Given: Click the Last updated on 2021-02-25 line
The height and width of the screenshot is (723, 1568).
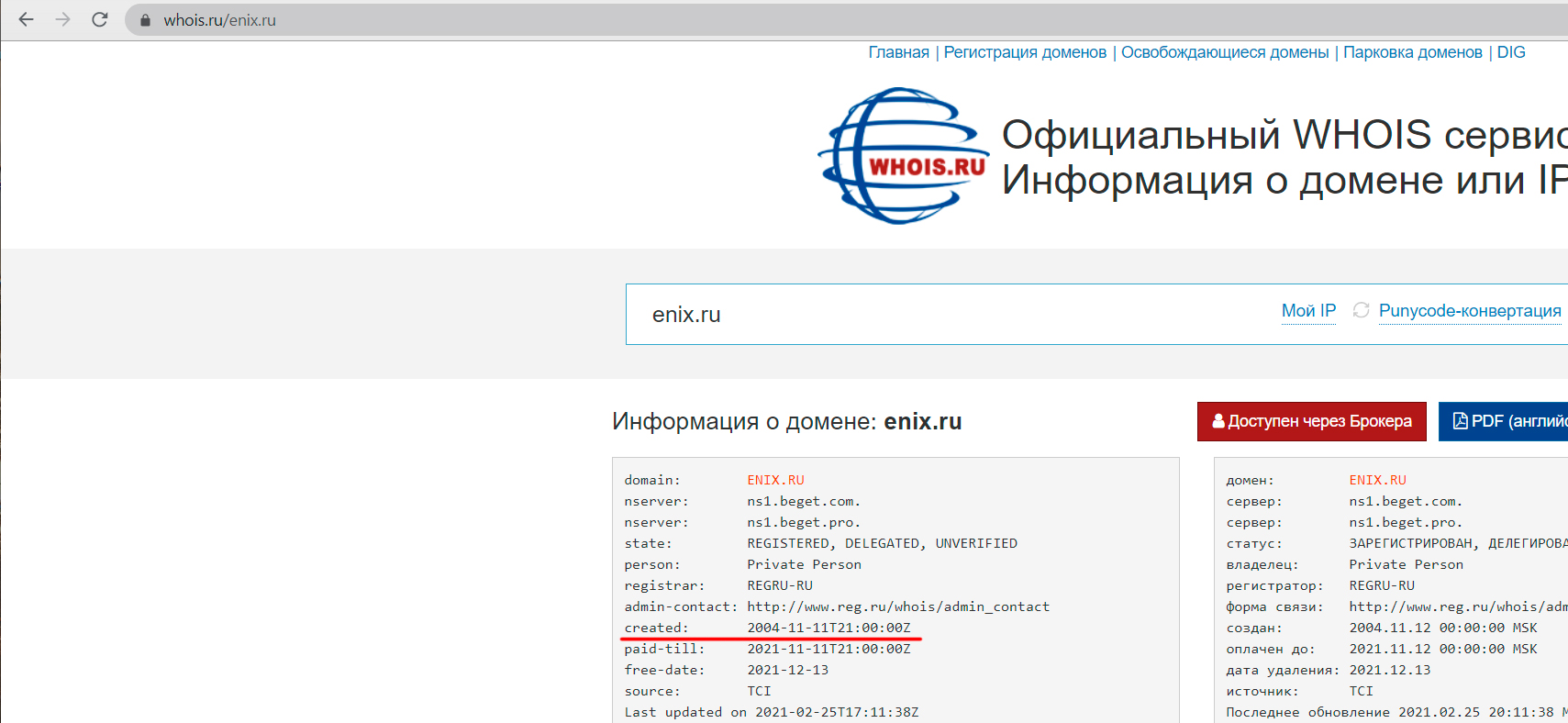Looking at the screenshot, I should tap(771, 712).
